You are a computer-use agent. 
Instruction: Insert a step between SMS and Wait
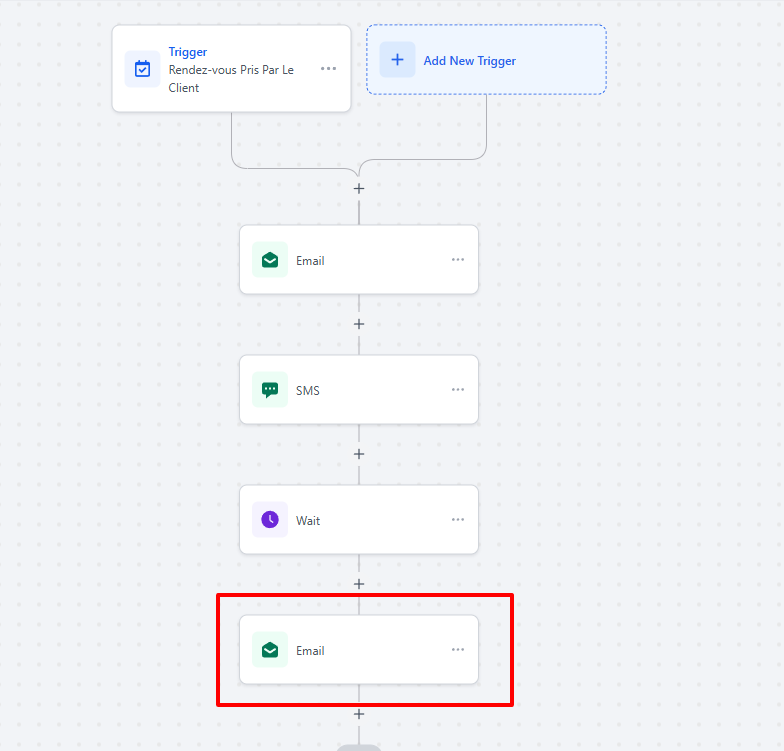click(359, 454)
